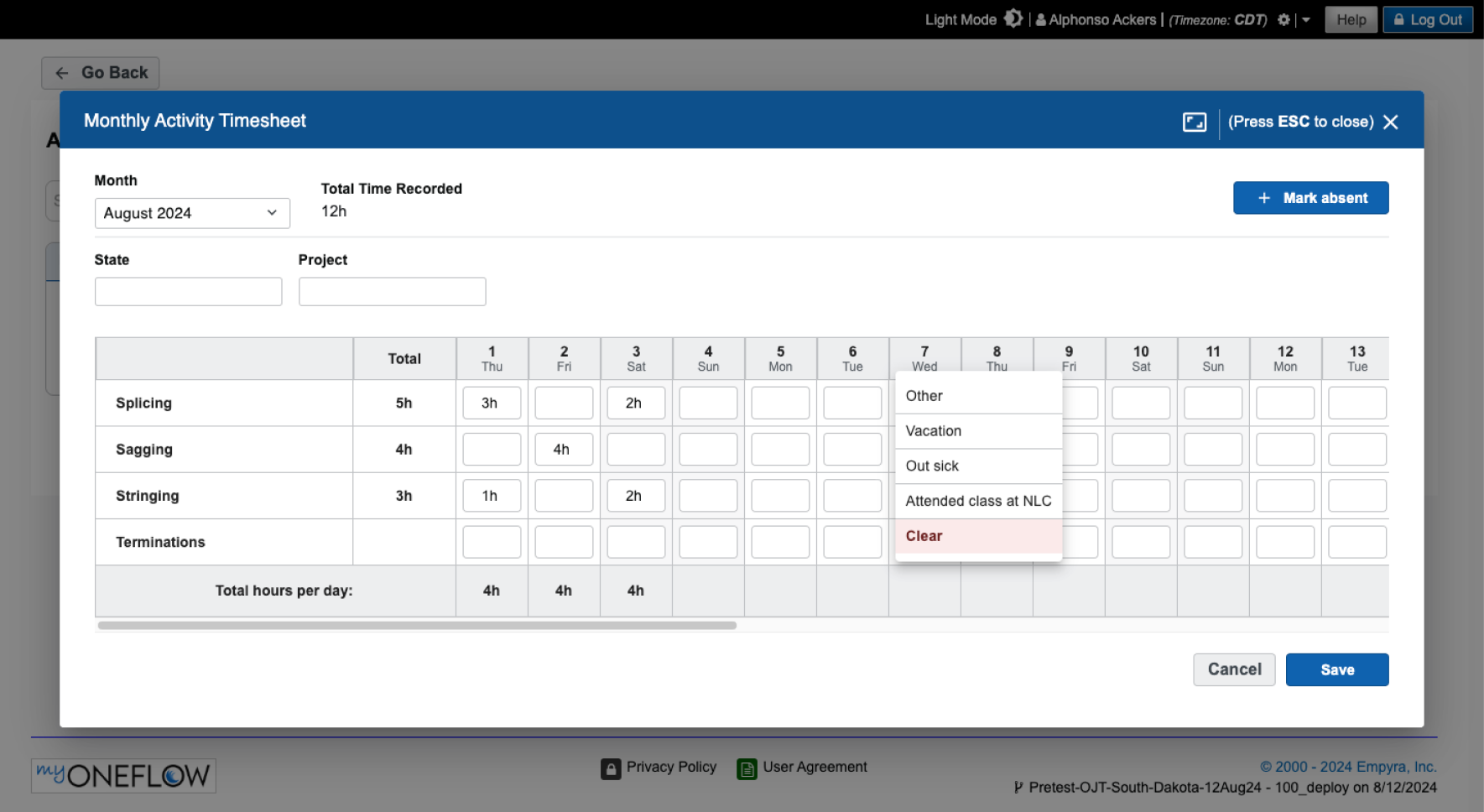This screenshot has width=1484, height=812.
Task: Open the Month dropdown showing August 2024
Action: pos(191,213)
